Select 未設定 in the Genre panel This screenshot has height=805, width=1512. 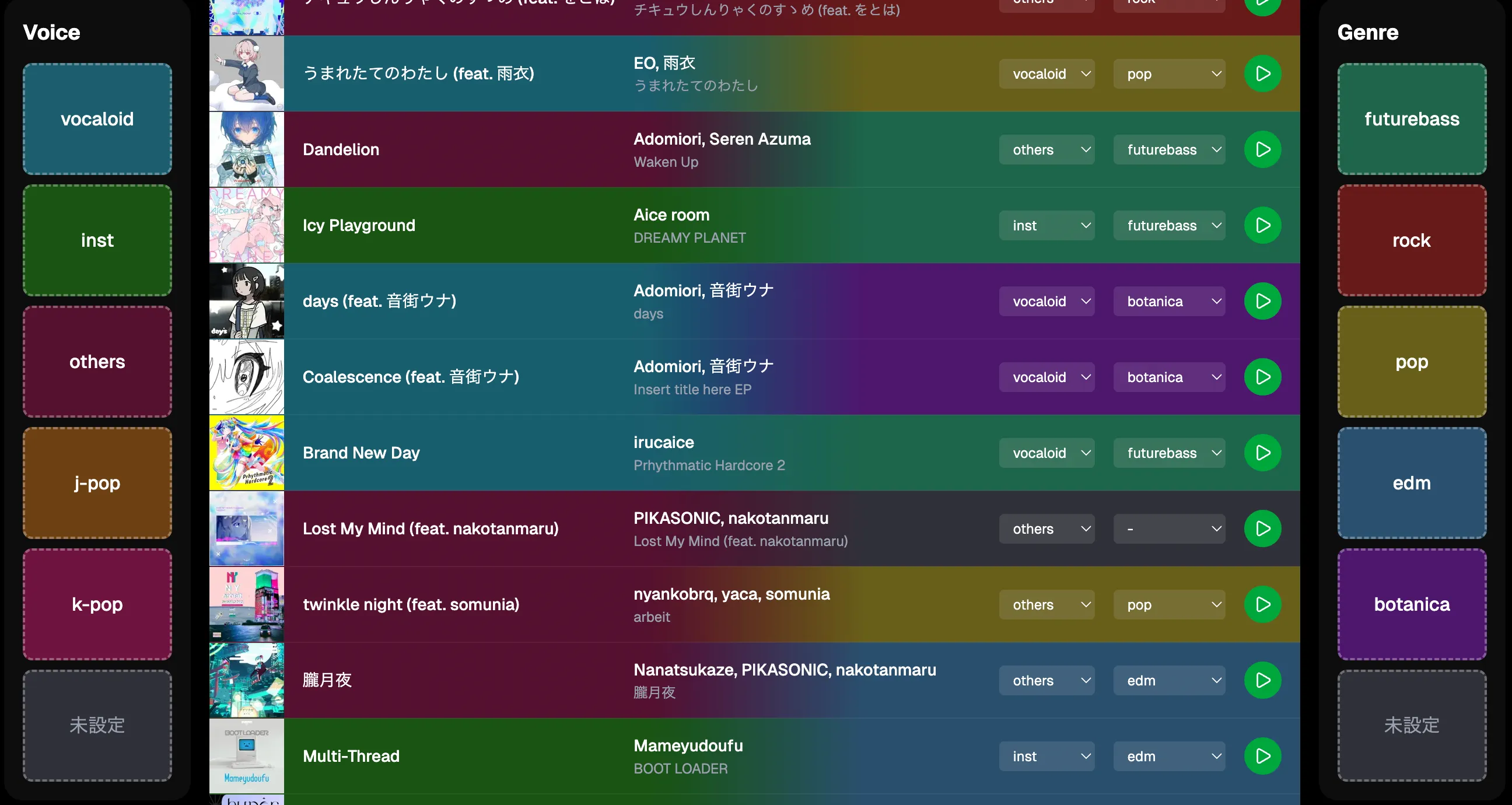[x=1412, y=726]
